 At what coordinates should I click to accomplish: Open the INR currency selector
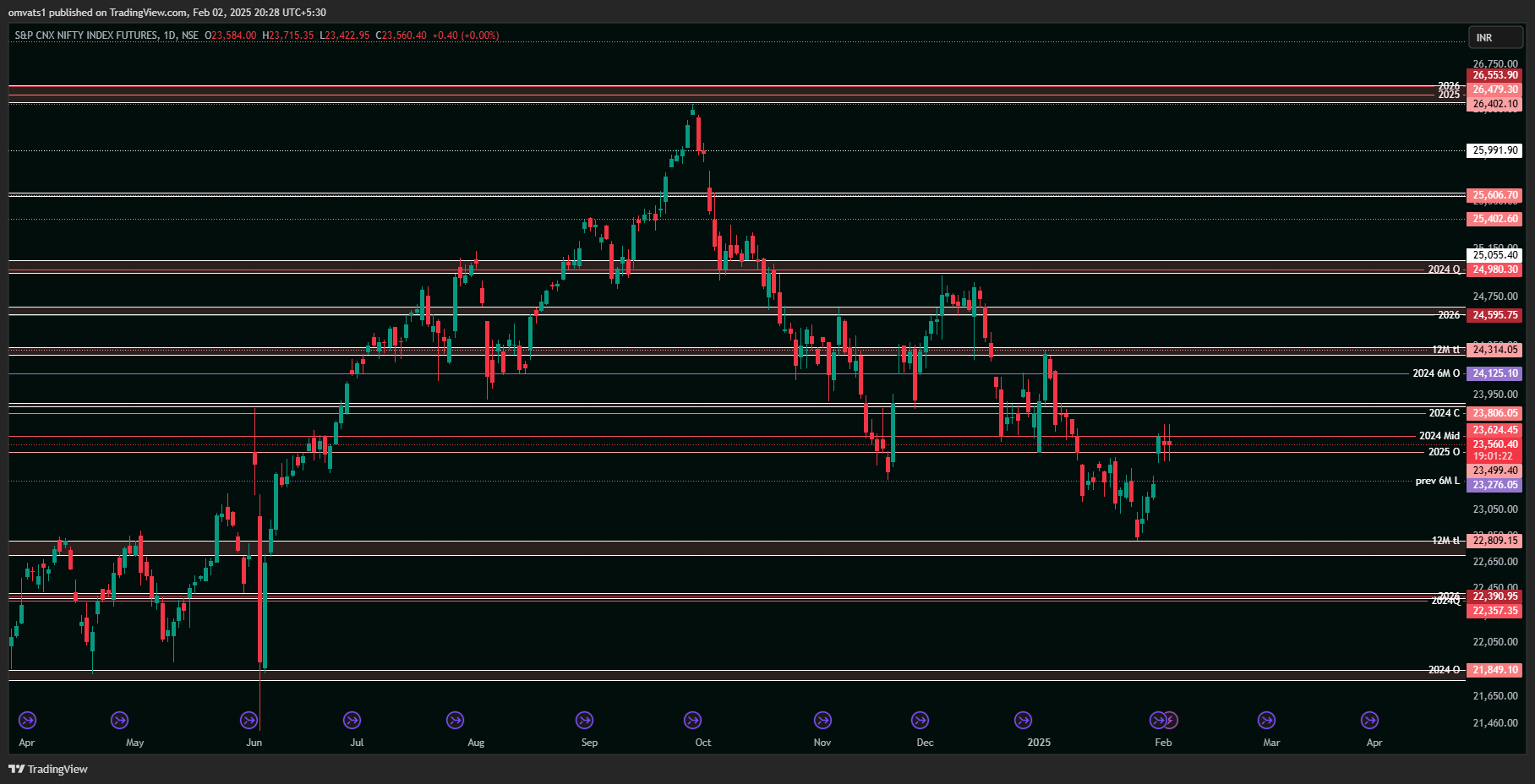tap(1495, 37)
